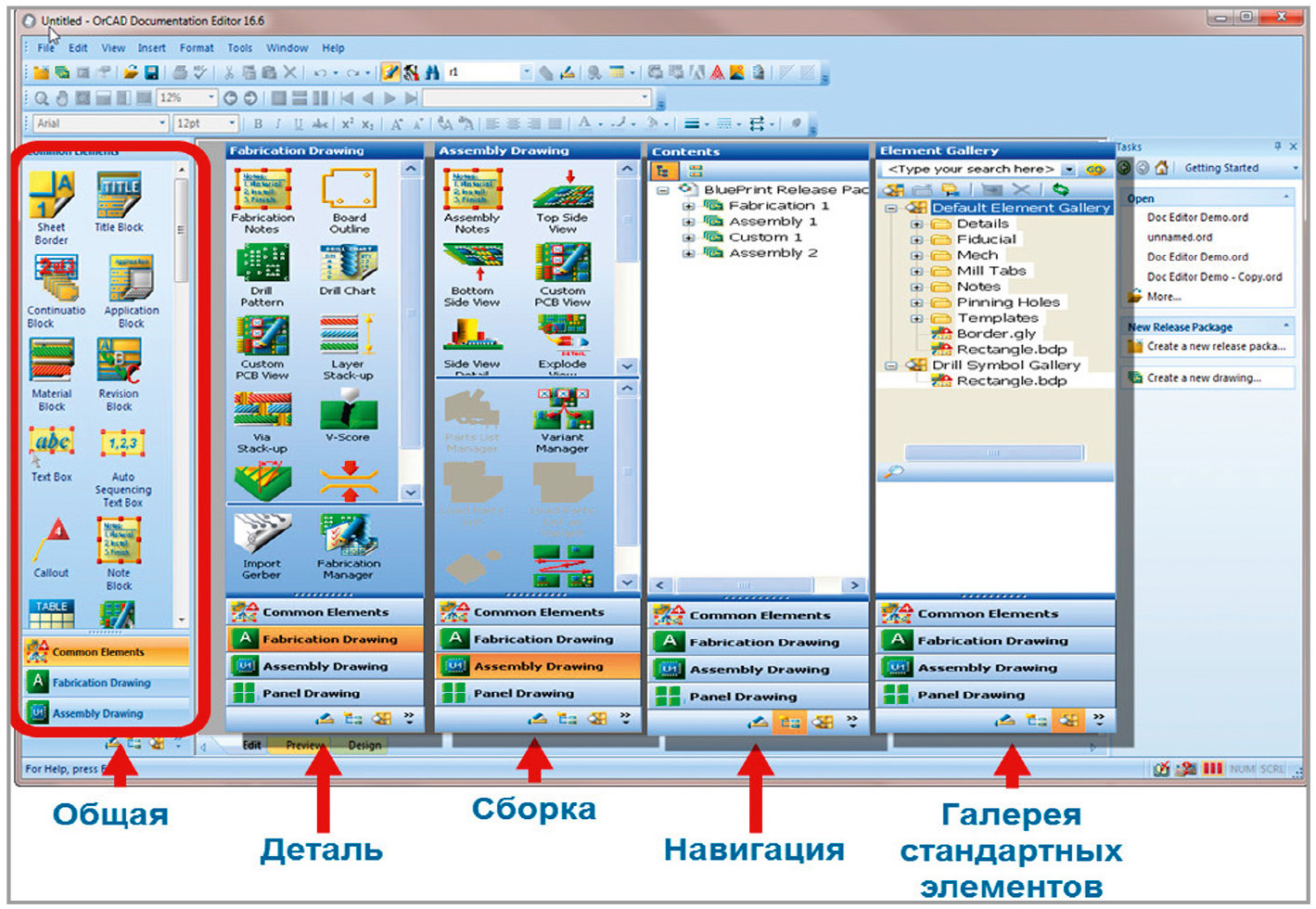Open the Format menu
Viewport: 1316px width, 909px height.
coord(197,48)
